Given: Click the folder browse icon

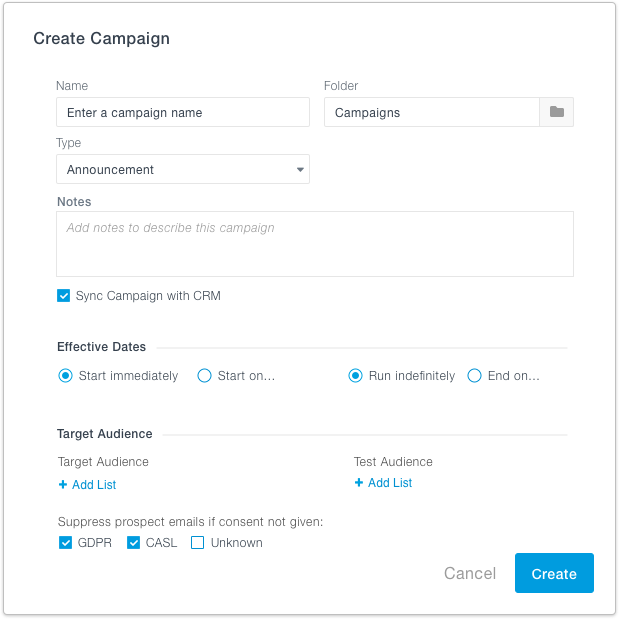Looking at the screenshot, I should pos(556,112).
